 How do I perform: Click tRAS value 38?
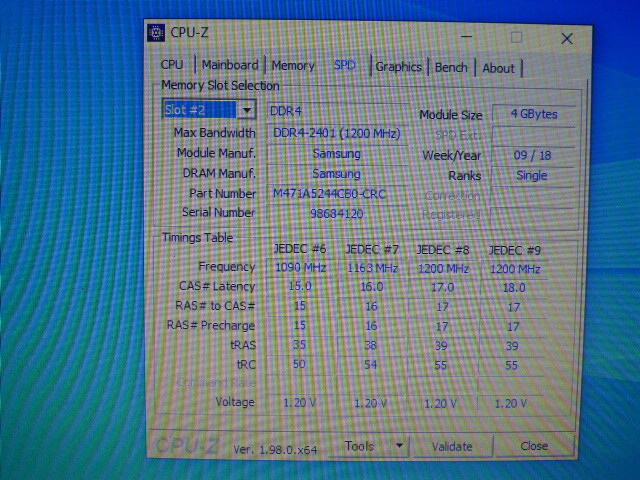371,345
